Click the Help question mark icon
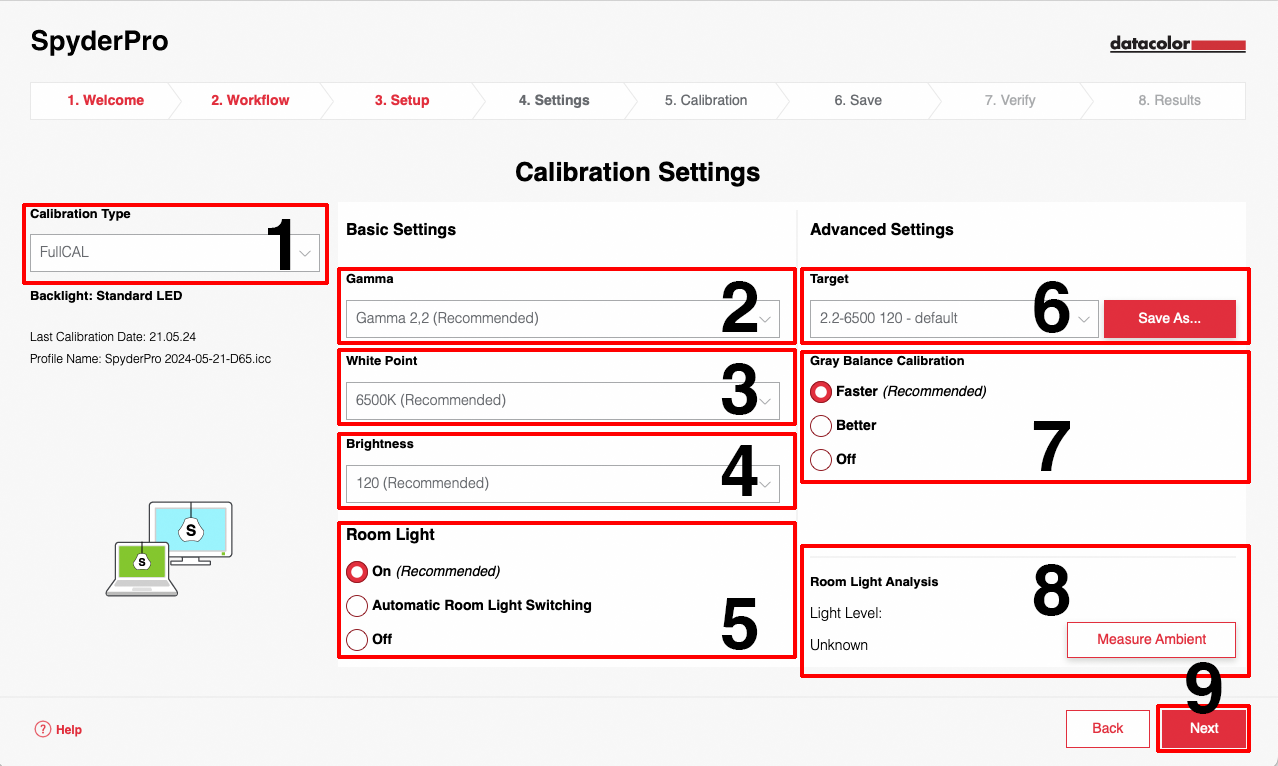 [x=42, y=729]
